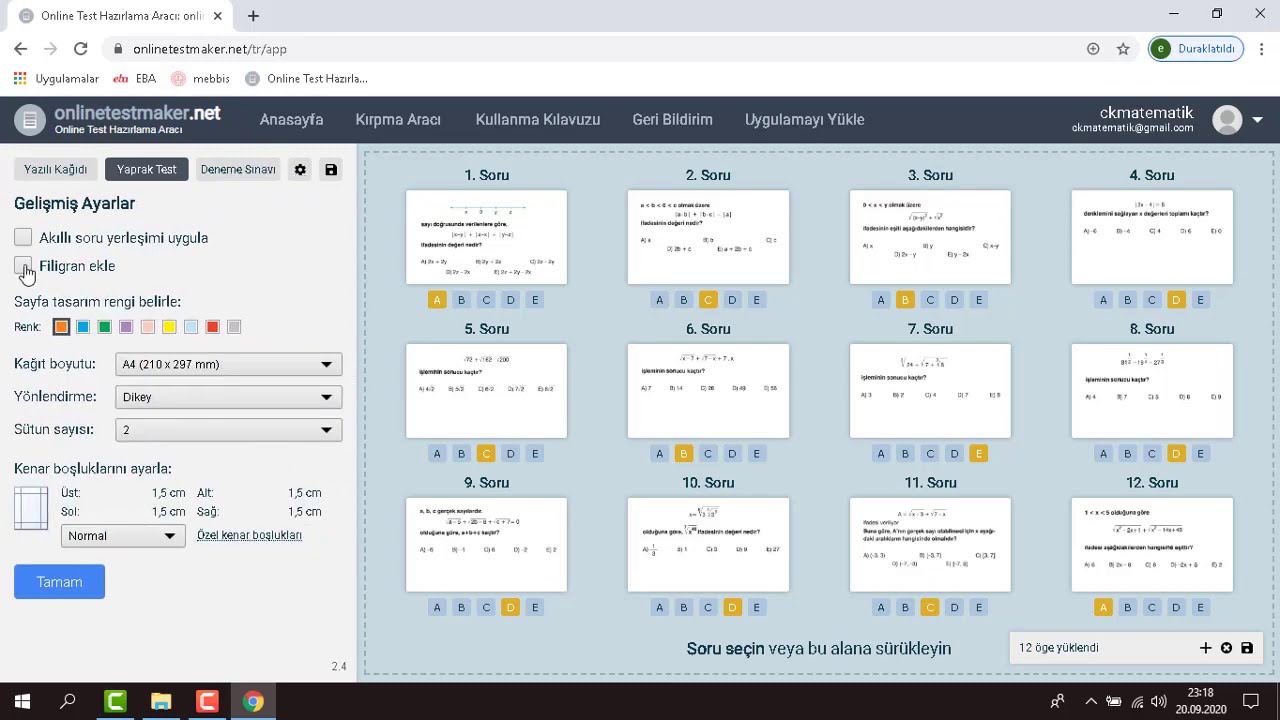
Task: Select the 7. Soru question thumbnail
Action: pos(930,391)
